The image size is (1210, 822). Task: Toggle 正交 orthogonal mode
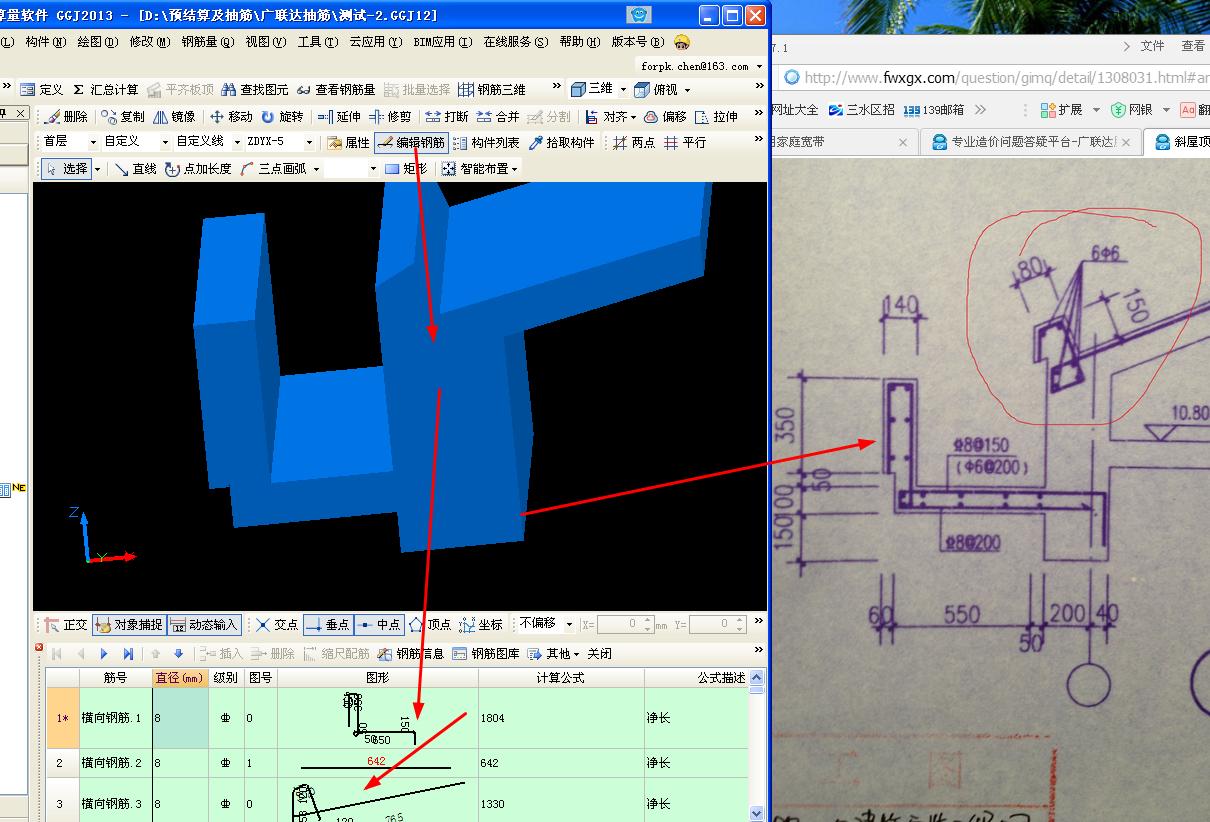66,625
